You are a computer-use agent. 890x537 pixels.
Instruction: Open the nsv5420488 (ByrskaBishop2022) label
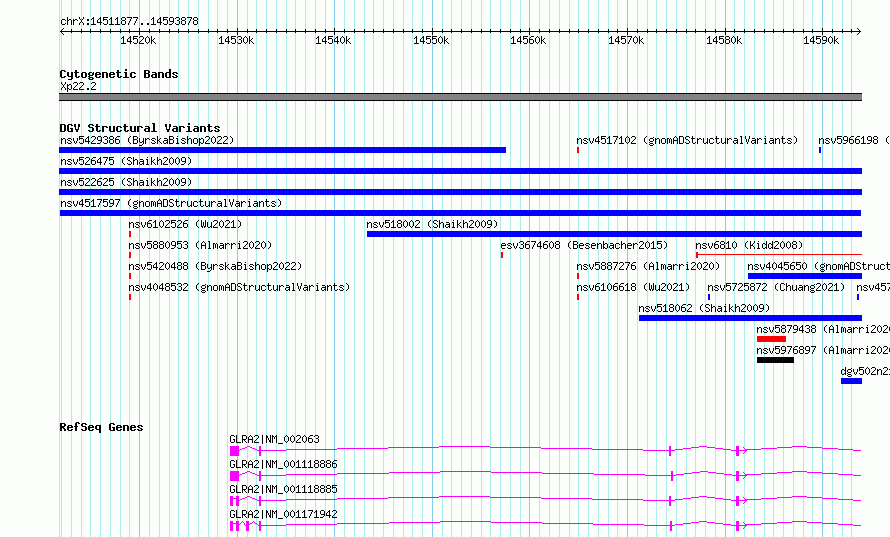point(215,266)
